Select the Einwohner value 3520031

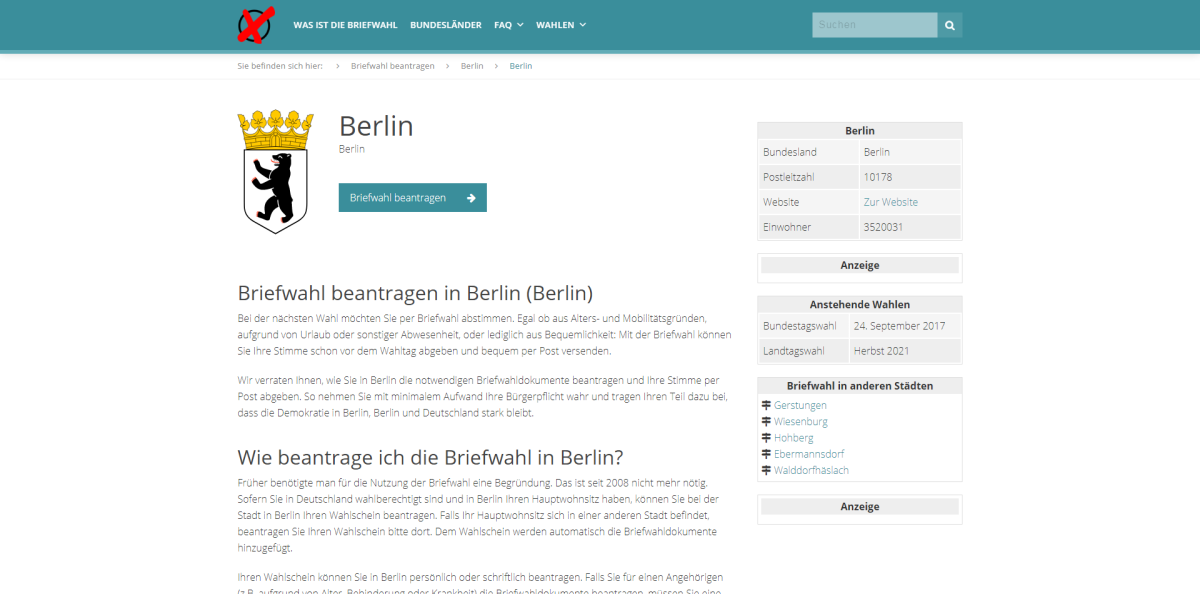tap(883, 227)
